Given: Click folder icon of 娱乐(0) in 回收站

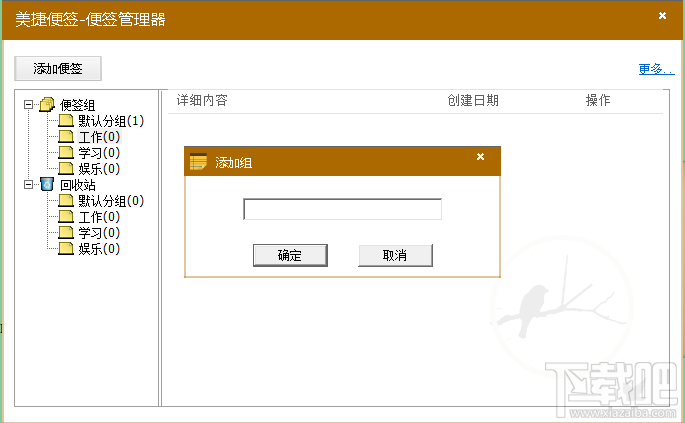Looking at the screenshot, I should (x=66, y=249).
